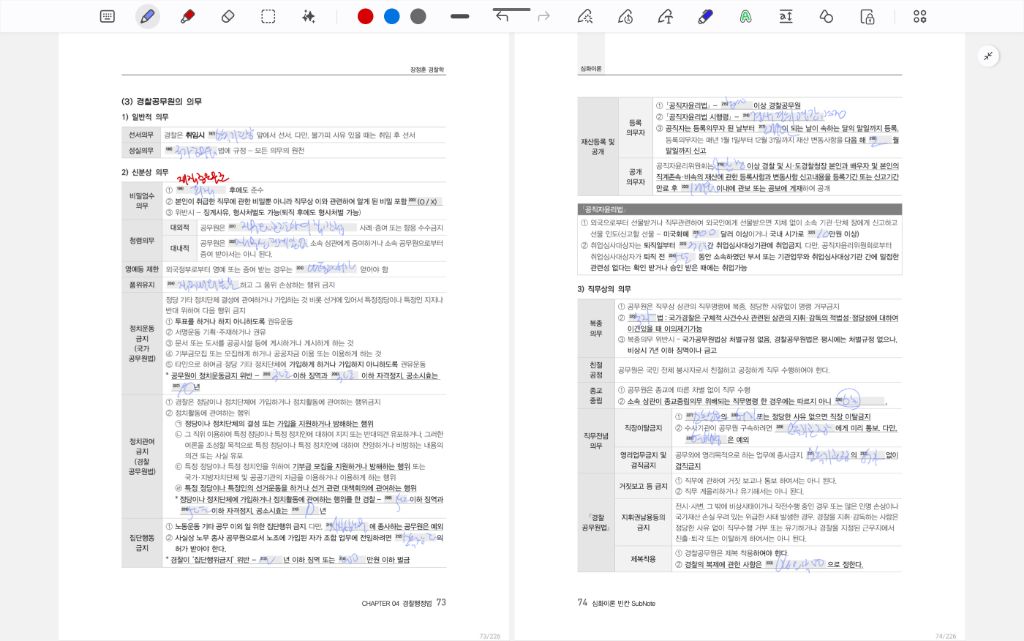Viewport: 1024px width, 641px height.
Task: Toggle the blue straight-line pen tool
Action: [x=704, y=16]
